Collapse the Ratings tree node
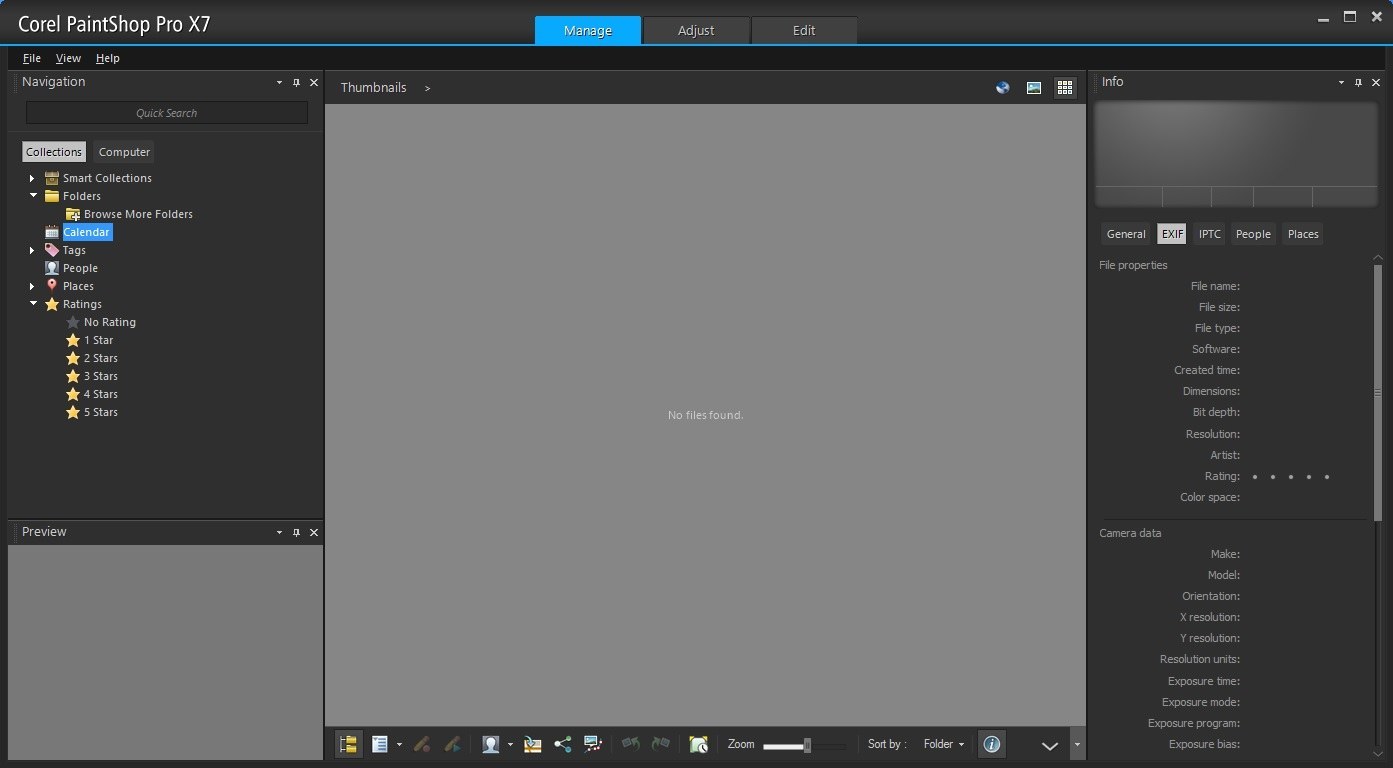1393x768 pixels. (x=33, y=304)
